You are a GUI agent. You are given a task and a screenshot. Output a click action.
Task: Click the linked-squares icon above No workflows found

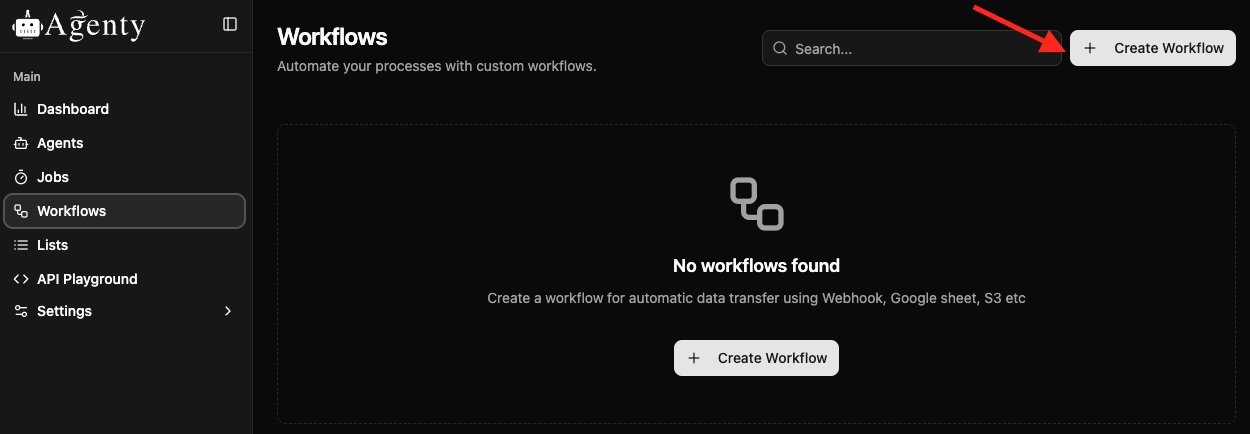[756, 203]
